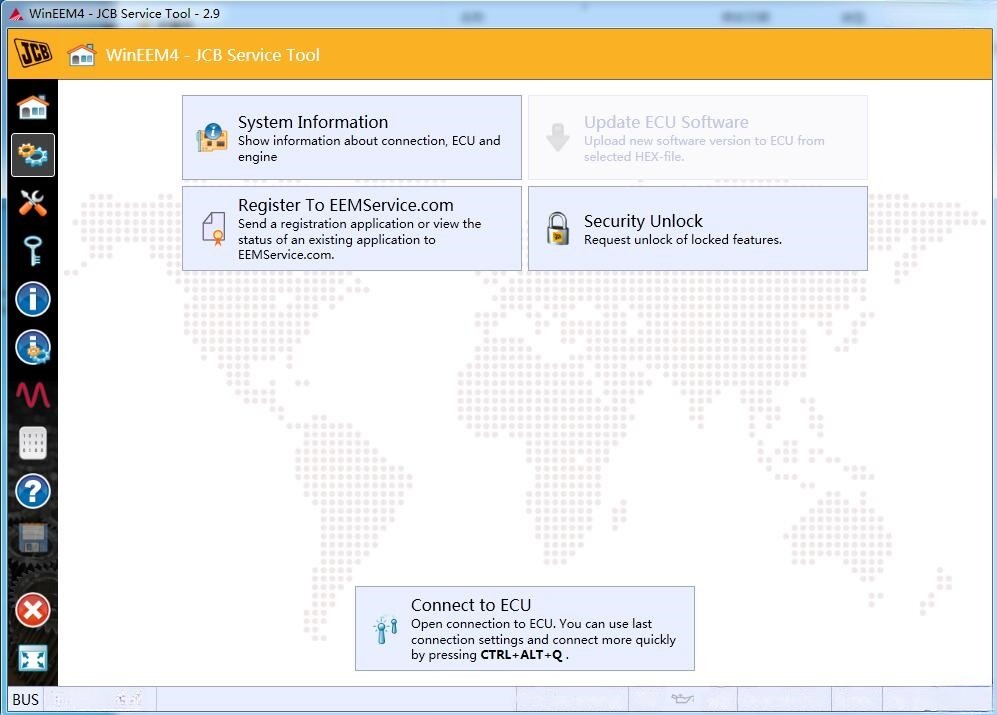Click the CTRL+ALT+Q shortcut text
This screenshot has height=715, width=997.
(x=521, y=655)
